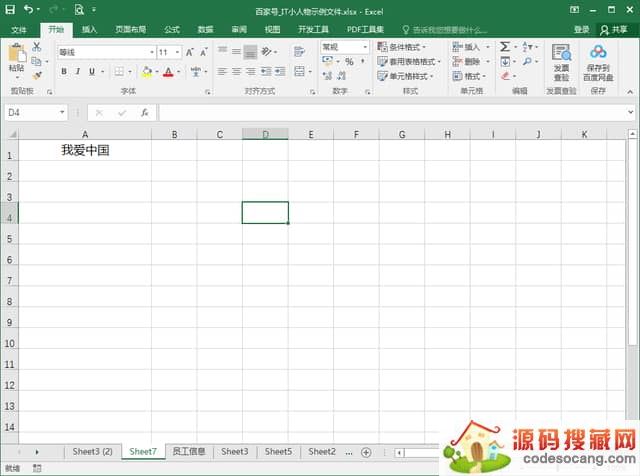Click the AutoSum sigma icon
The height and width of the screenshot is (476, 640).
point(505,47)
